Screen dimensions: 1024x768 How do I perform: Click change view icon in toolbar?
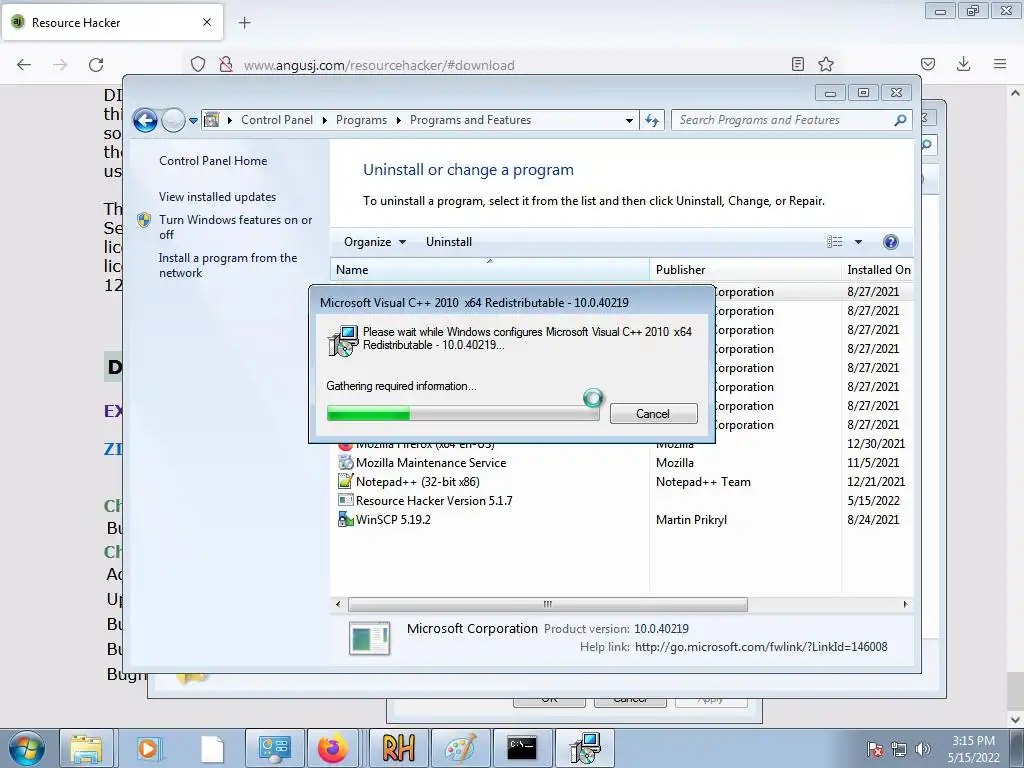coord(835,242)
